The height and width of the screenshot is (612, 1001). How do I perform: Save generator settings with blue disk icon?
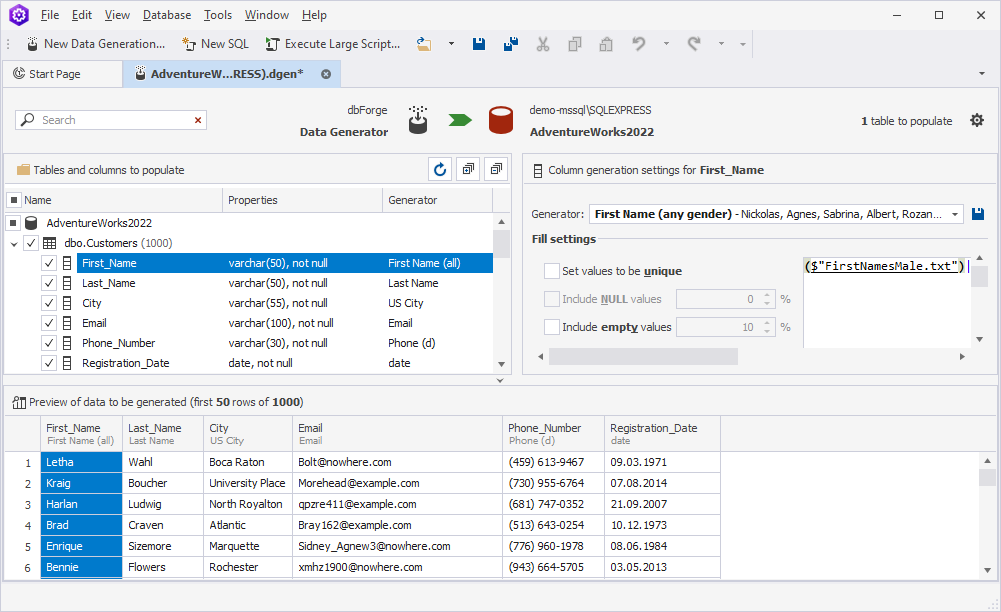click(977, 214)
